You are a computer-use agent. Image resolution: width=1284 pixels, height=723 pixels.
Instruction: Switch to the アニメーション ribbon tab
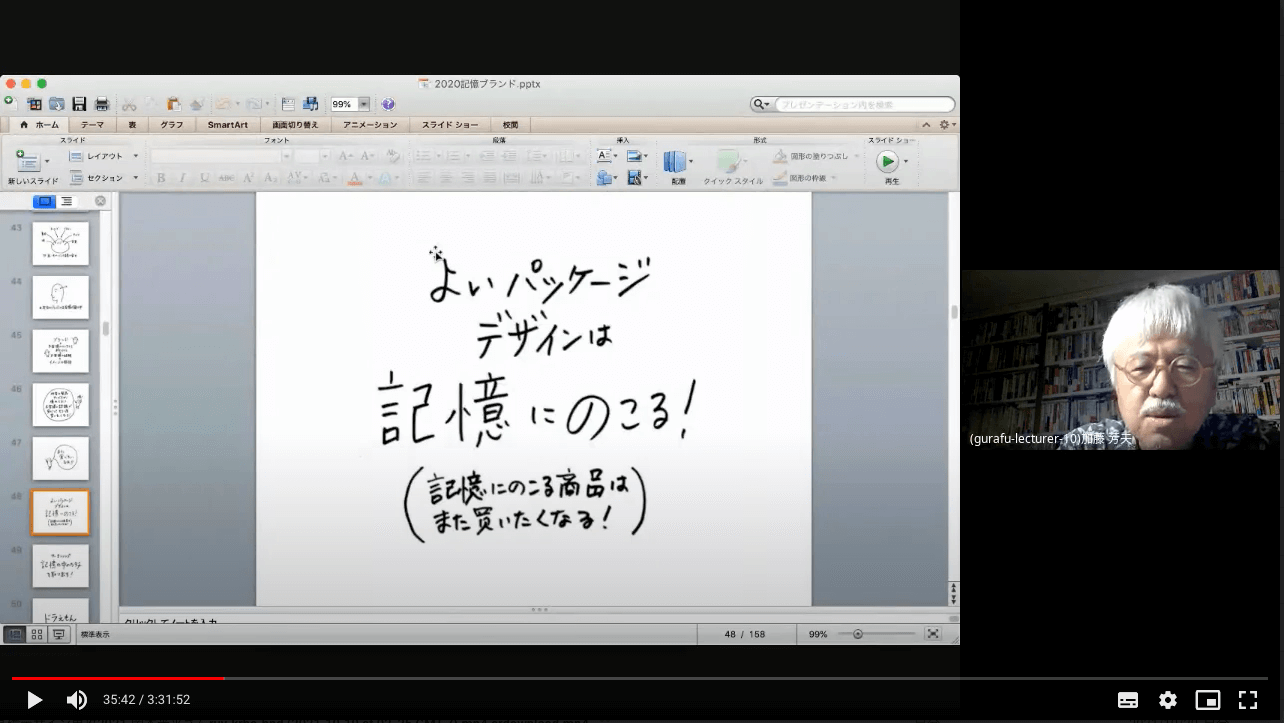pyautogui.click(x=369, y=125)
